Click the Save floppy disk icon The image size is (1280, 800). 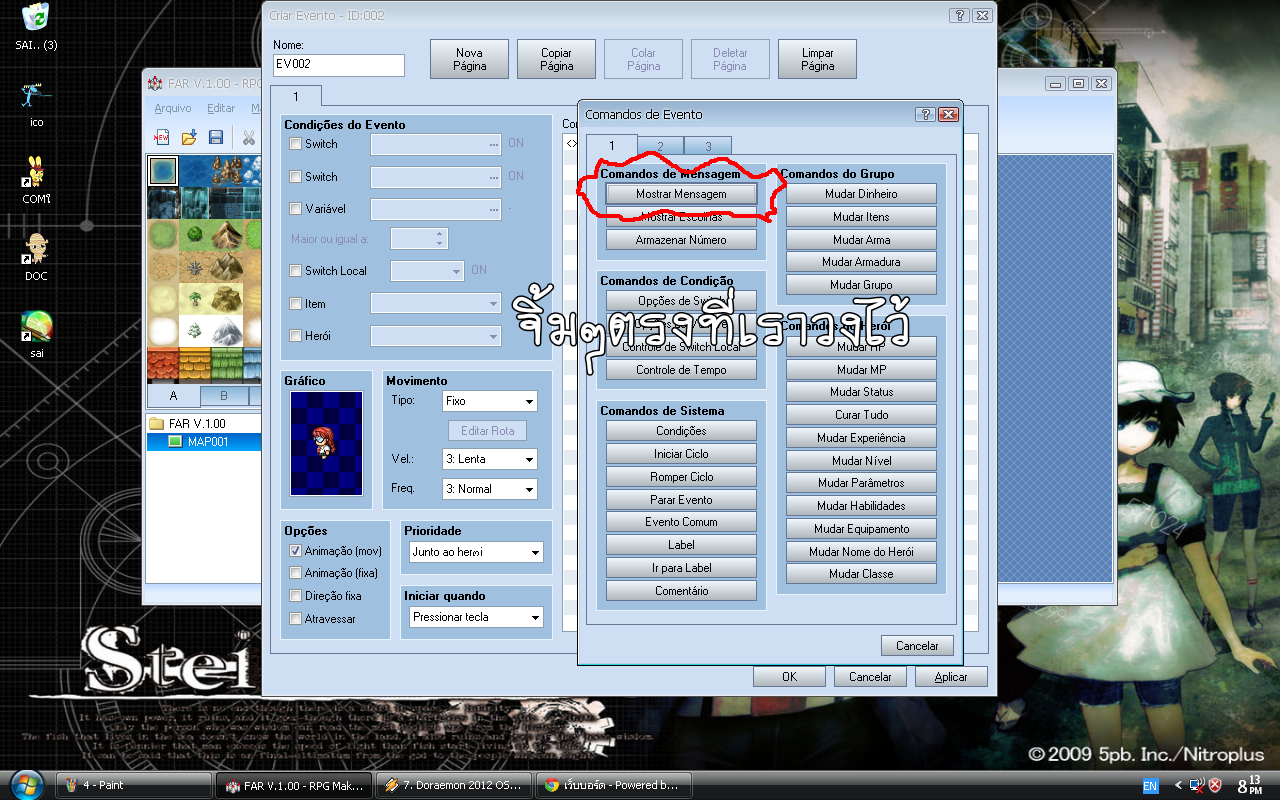(215, 136)
